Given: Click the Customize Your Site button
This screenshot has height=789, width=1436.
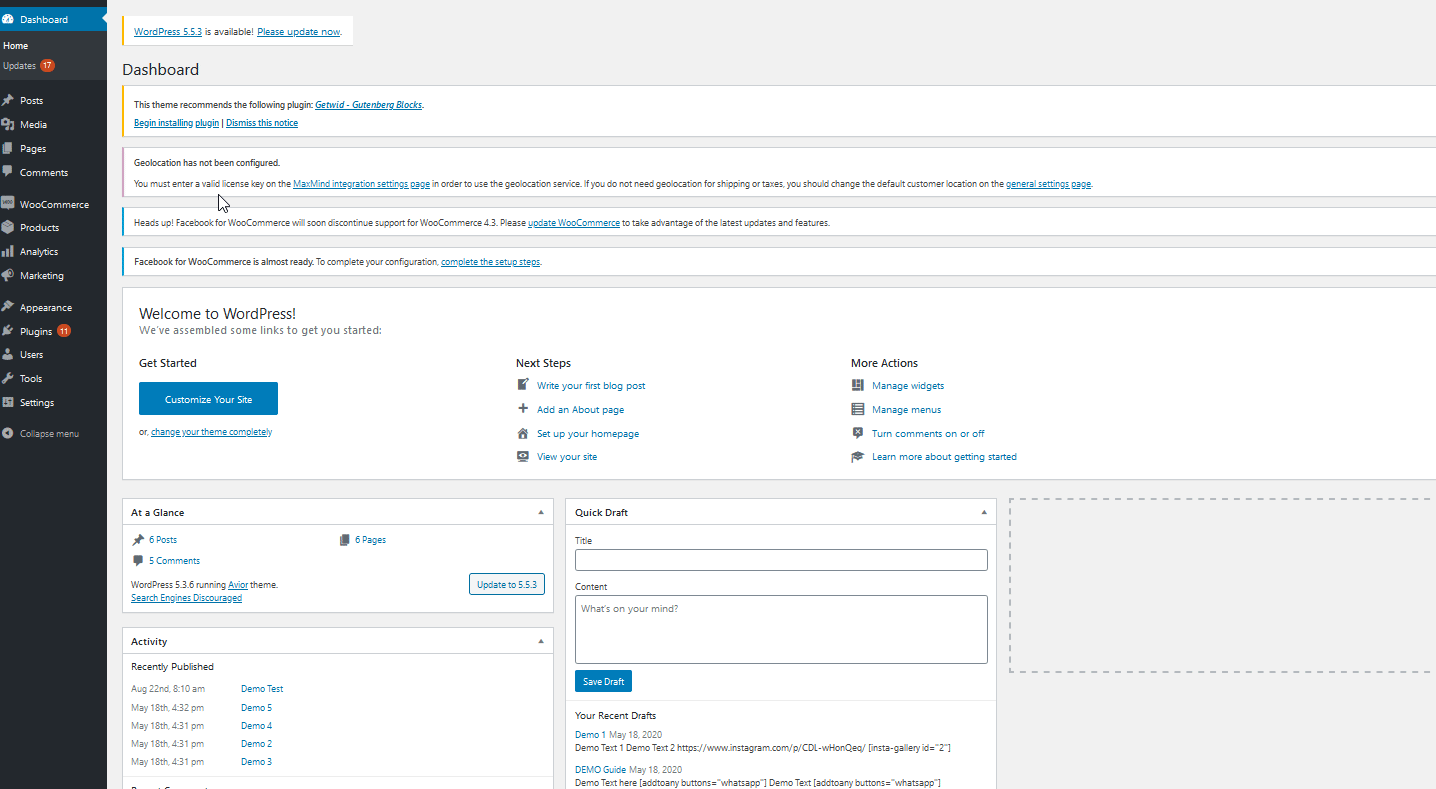Looking at the screenshot, I should (208, 398).
